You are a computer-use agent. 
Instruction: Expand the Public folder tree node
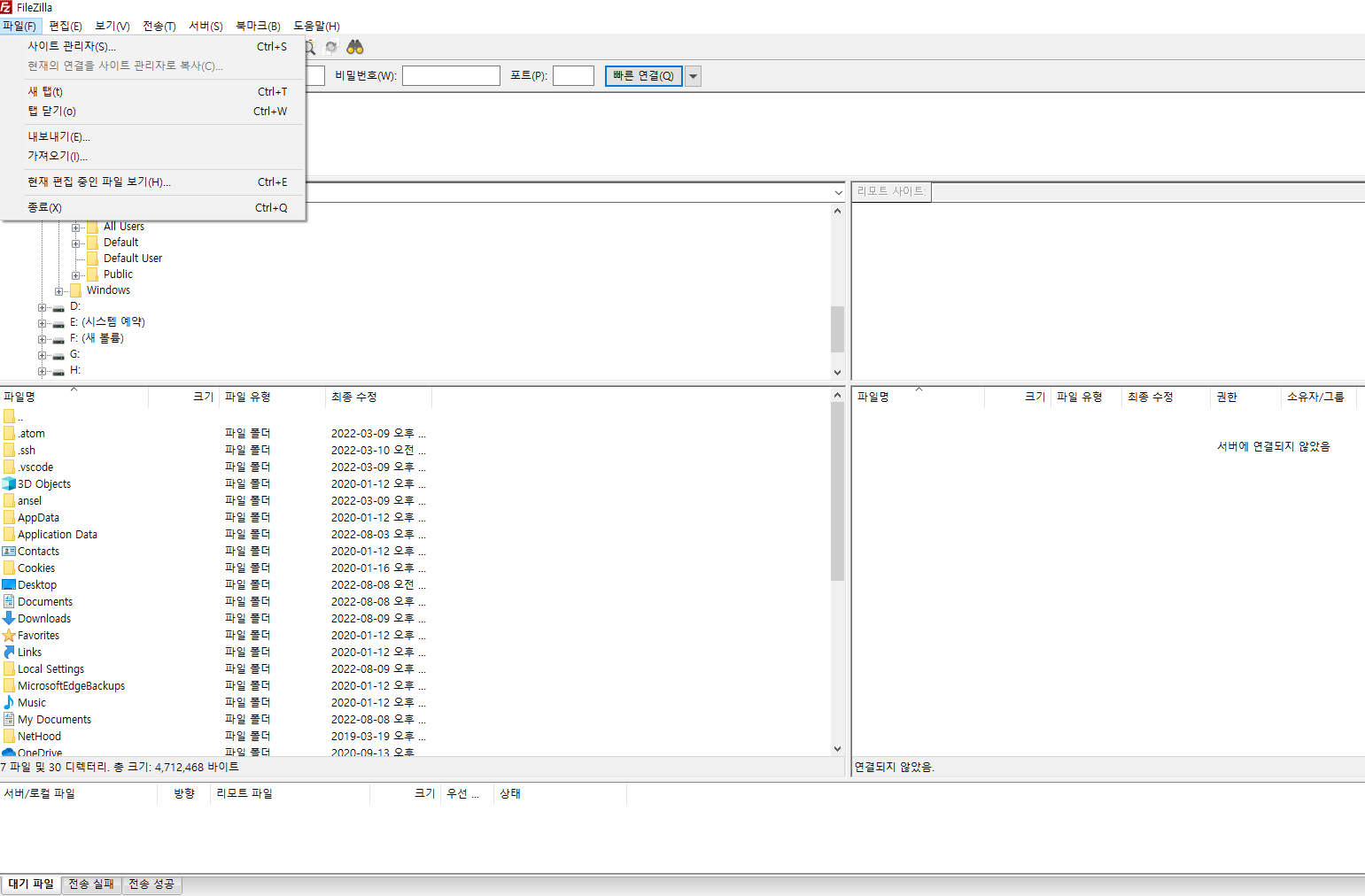tap(76, 275)
